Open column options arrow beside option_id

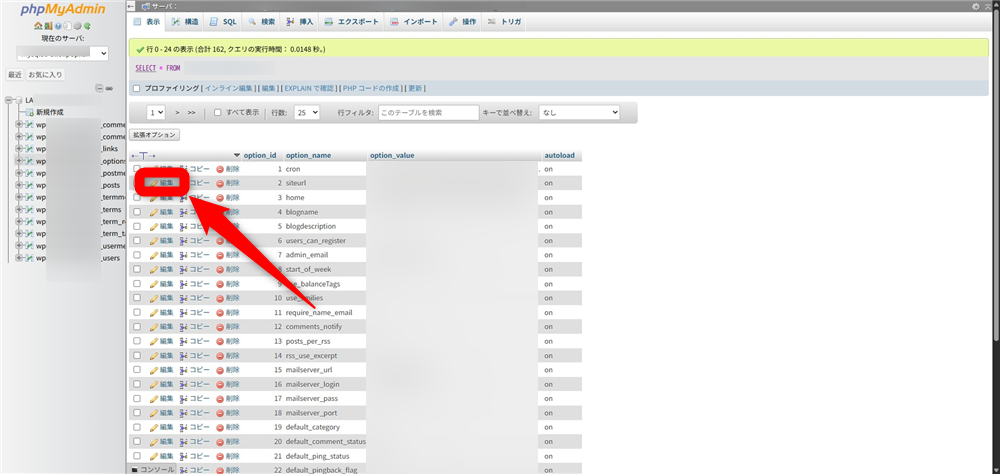[237, 156]
